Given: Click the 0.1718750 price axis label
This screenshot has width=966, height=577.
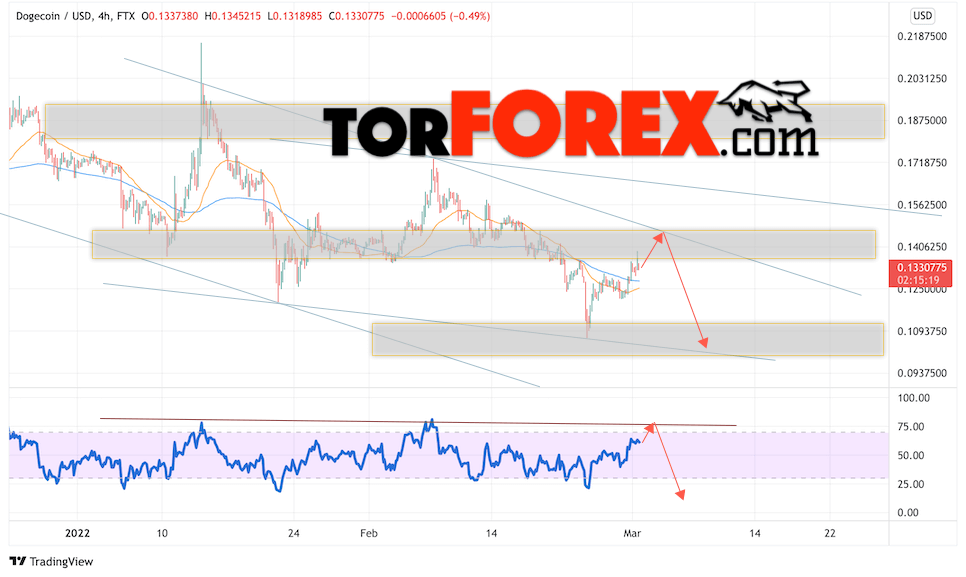Looking at the screenshot, I should [922, 163].
